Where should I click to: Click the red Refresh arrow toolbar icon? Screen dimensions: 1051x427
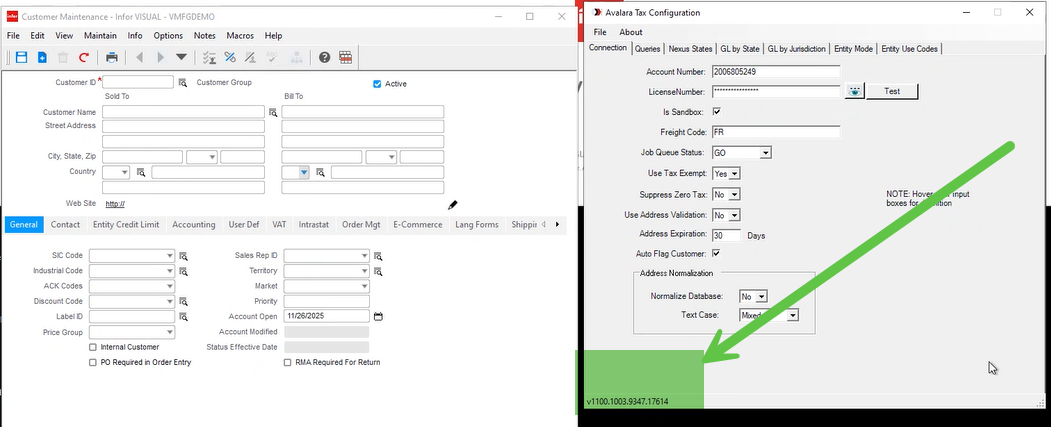coord(84,58)
